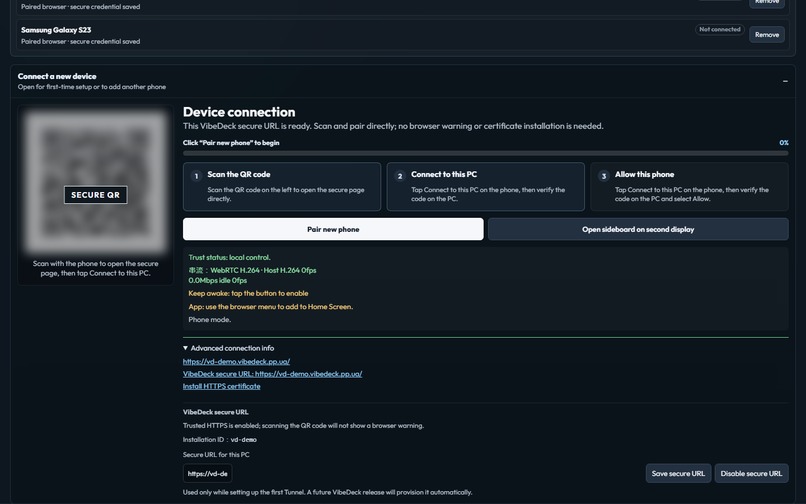Collapse Advanced connection info disclosure triangle
This screenshot has width=806, height=504.
pyautogui.click(x=185, y=348)
